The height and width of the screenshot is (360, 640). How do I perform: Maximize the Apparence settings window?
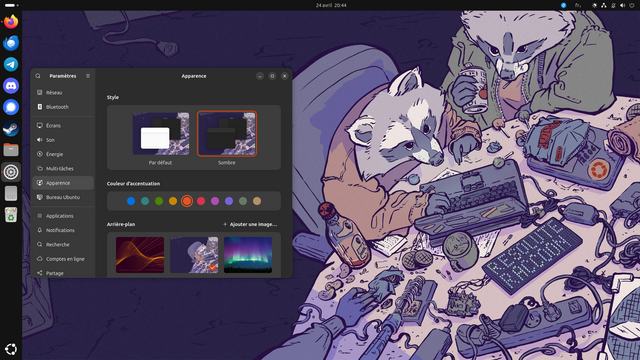pyautogui.click(x=272, y=76)
